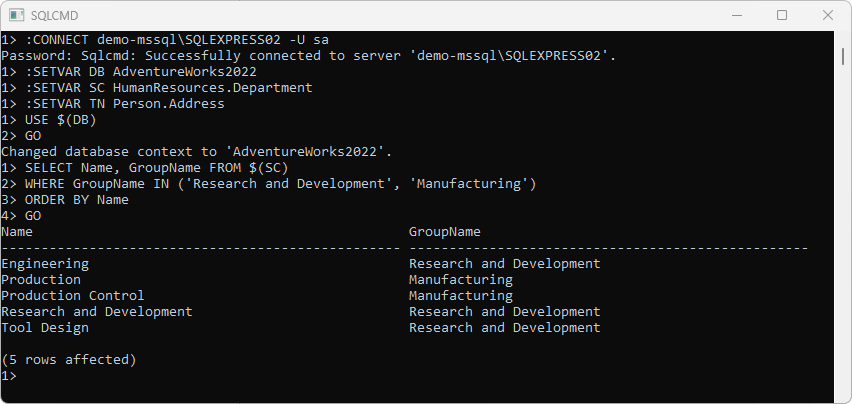
Task: Click the 'Changed database context' message
Action: click(197, 152)
